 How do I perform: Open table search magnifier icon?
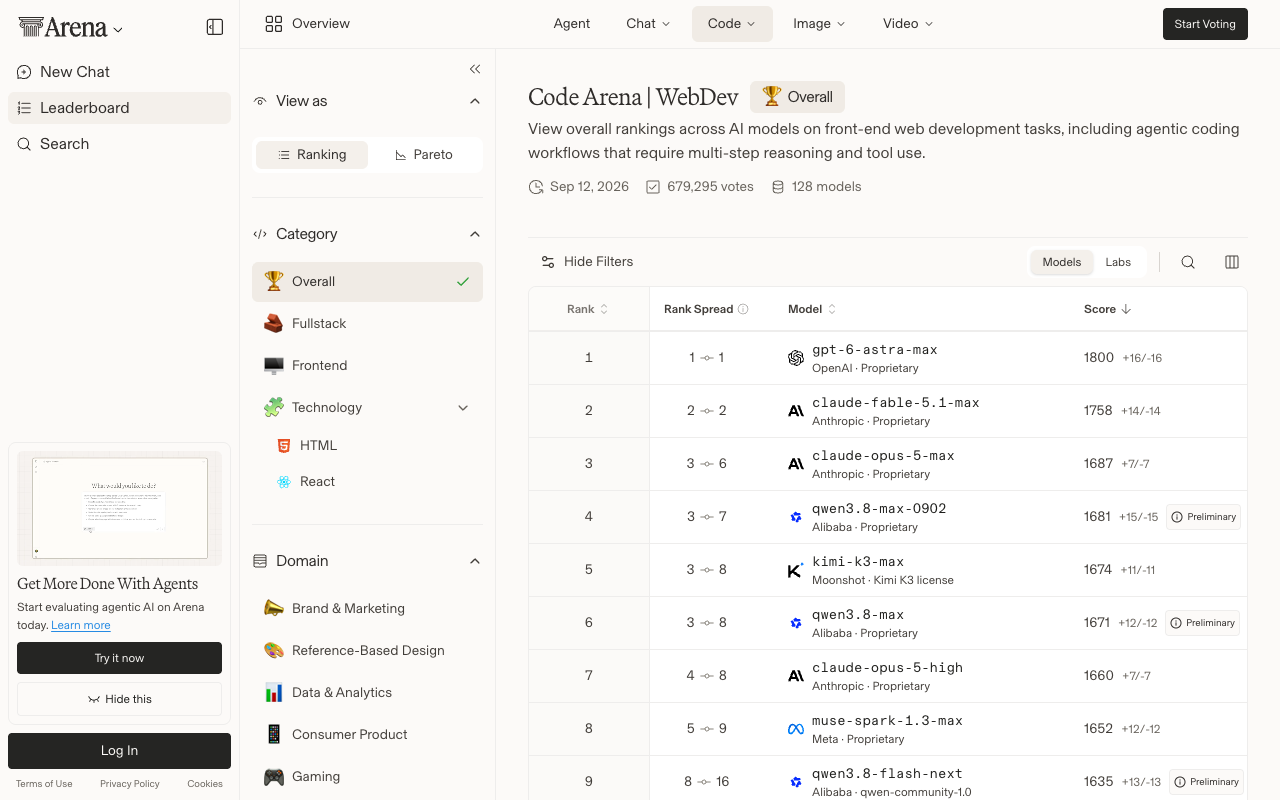click(x=1188, y=262)
